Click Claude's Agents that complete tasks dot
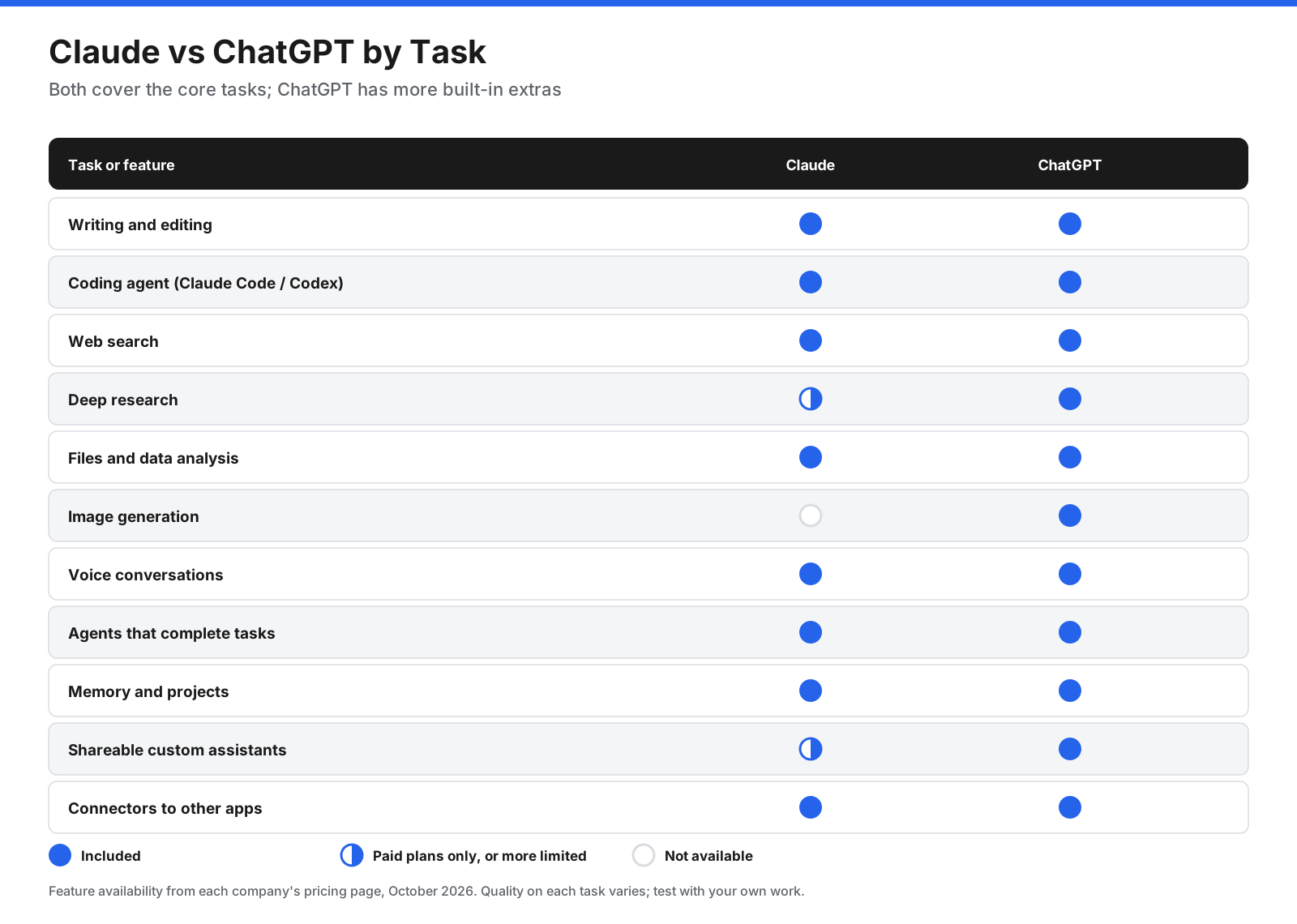The image size is (1297, 924). [811, 632]
